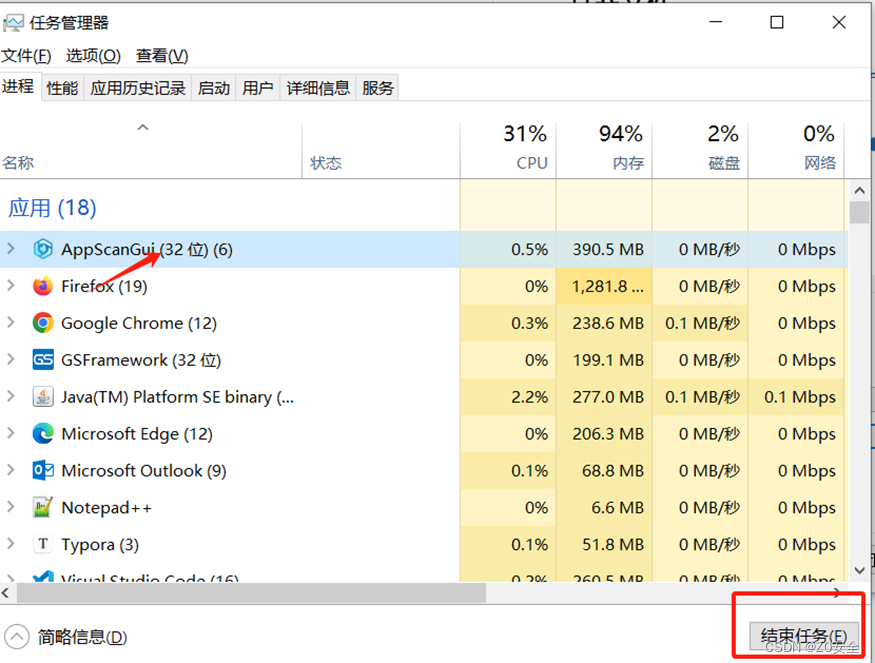Open the 查看(V) menu
875x663 pixels.
click(162, 56)
